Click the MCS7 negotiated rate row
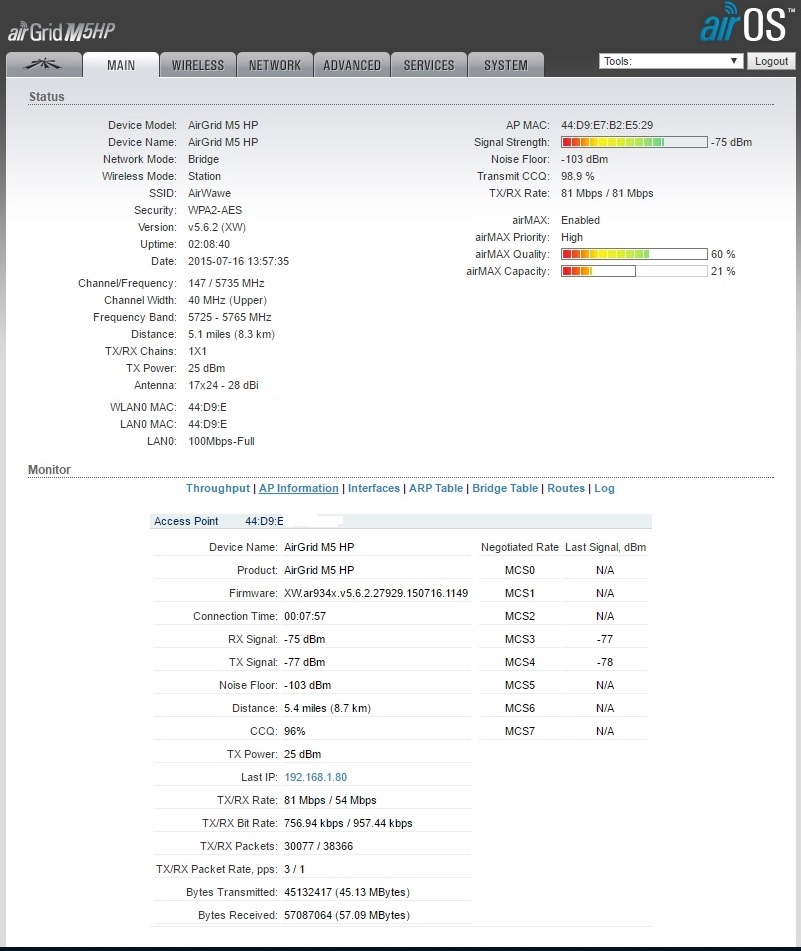Image resolution: width=801 pixels, height=951 pixels. click(520, 731)
